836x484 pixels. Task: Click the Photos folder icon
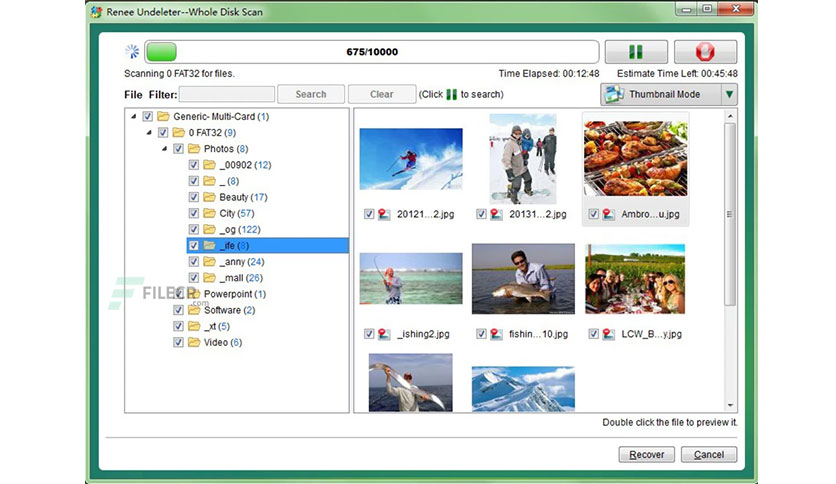coord(194,149)
